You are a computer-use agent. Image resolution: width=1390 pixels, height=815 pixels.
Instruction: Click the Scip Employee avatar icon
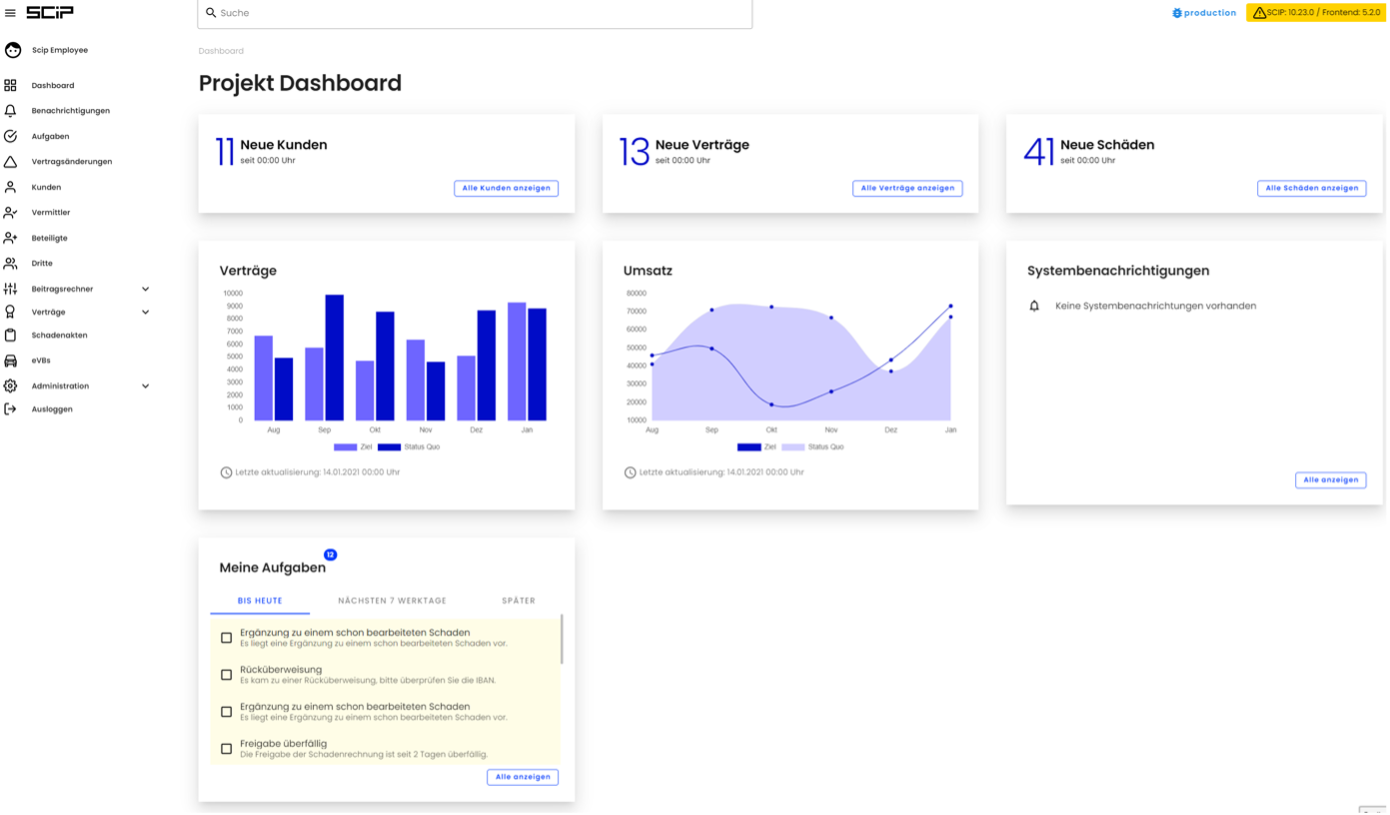[x=13, y=50]
